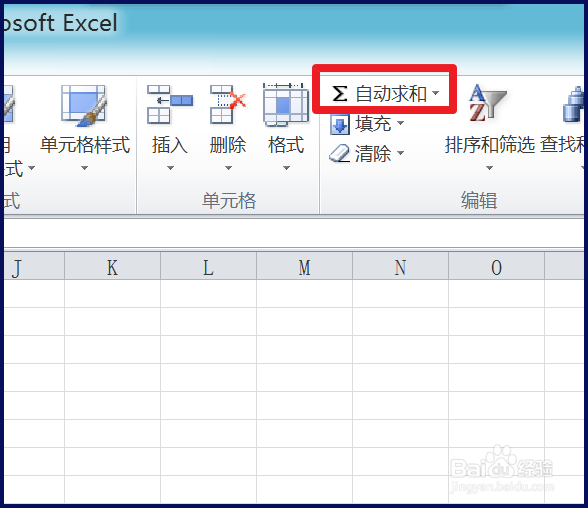Select column O header

[496, 266]
